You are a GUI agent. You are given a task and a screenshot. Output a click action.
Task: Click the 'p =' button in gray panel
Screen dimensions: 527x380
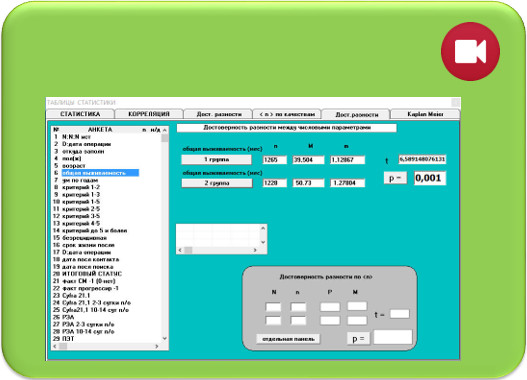(358, 338)
